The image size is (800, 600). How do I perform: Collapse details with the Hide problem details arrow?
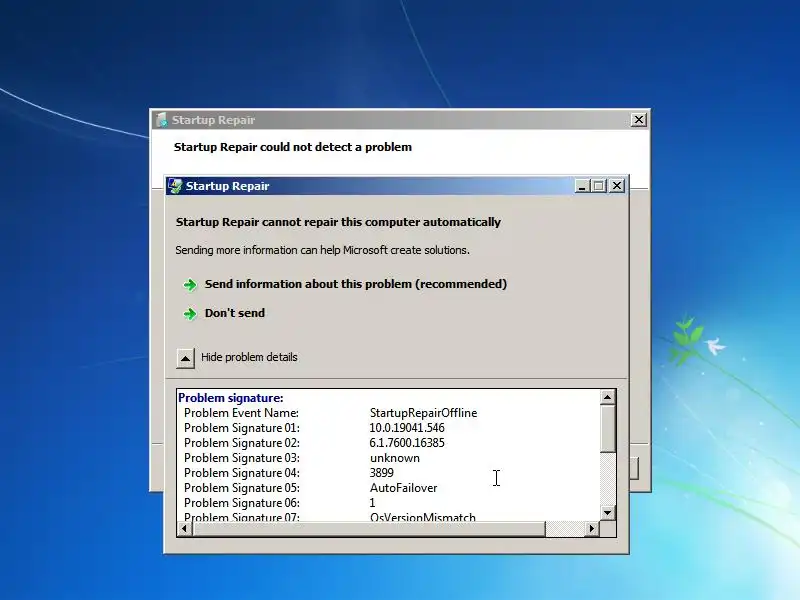pos(185,358)
